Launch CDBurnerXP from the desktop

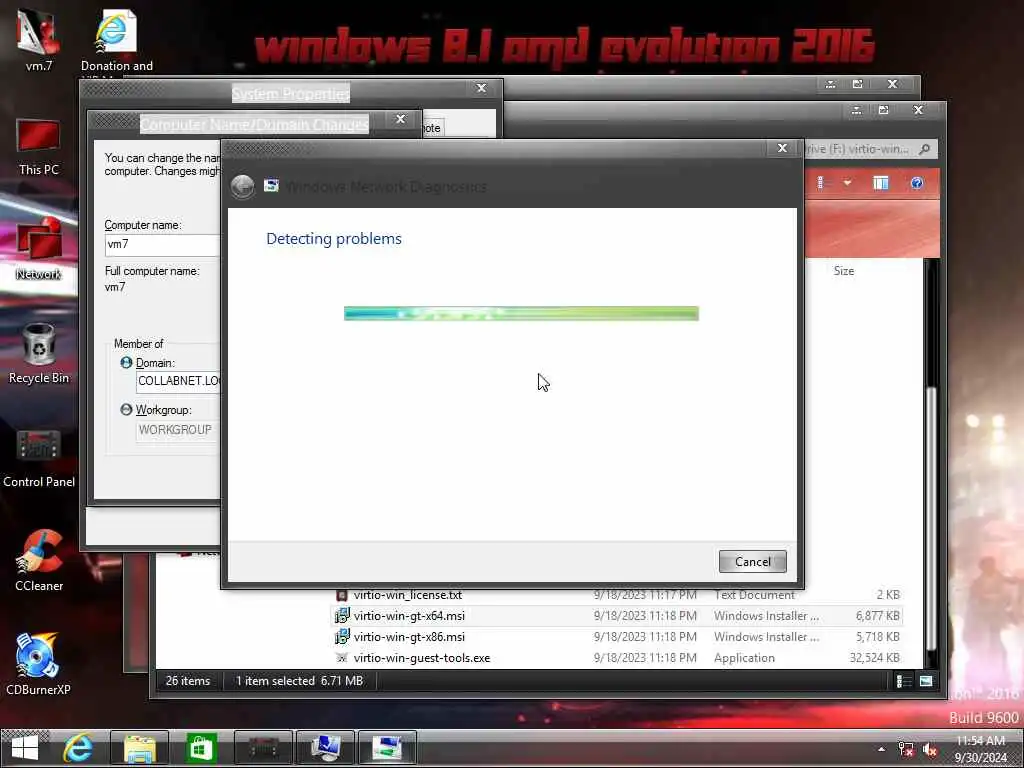39,665
